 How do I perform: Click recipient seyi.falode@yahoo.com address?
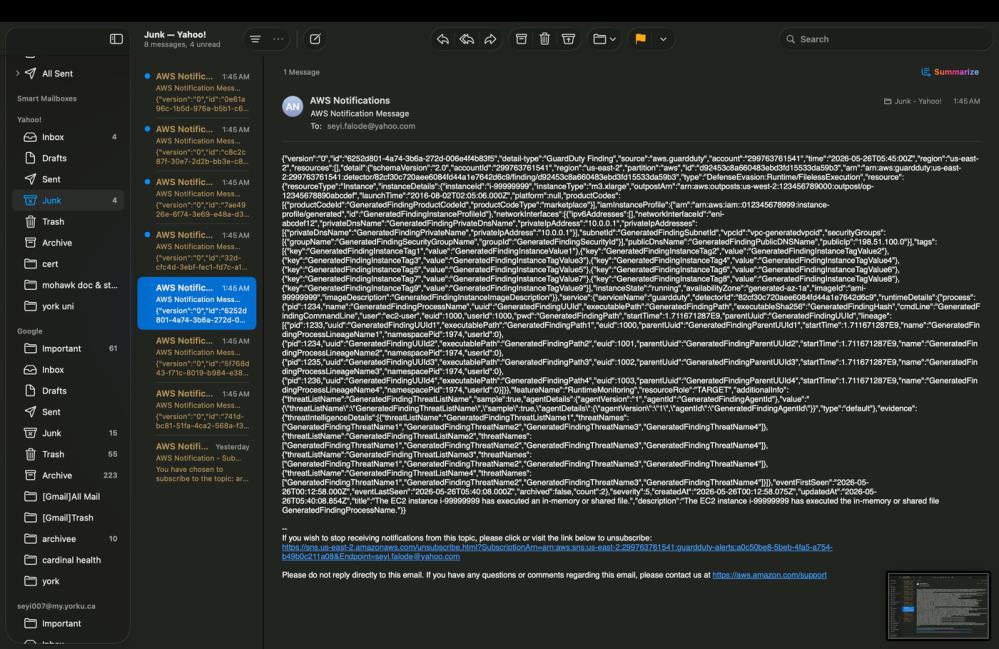371,126
